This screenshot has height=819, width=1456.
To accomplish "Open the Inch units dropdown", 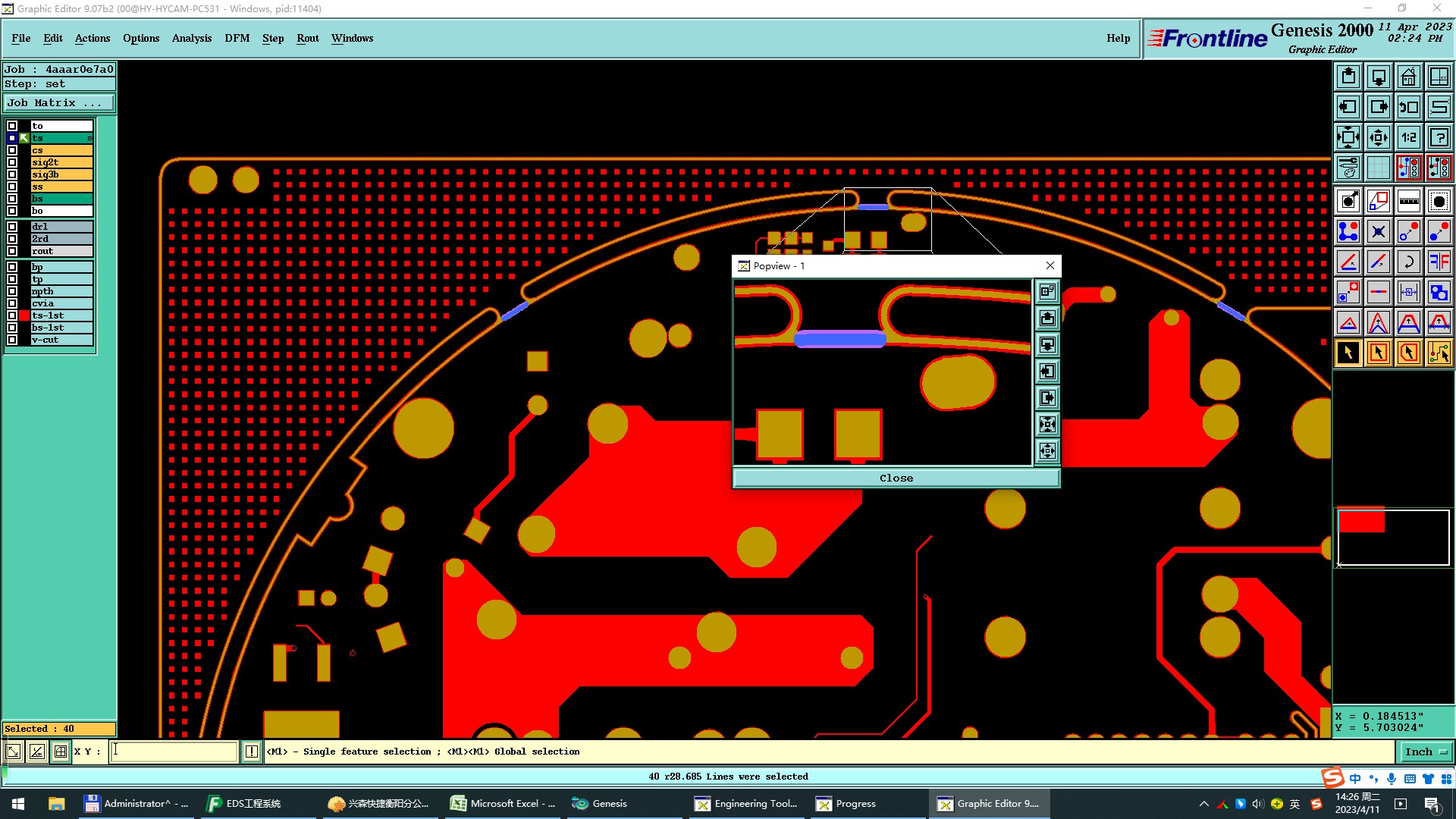I will [x=1425, y=752].
